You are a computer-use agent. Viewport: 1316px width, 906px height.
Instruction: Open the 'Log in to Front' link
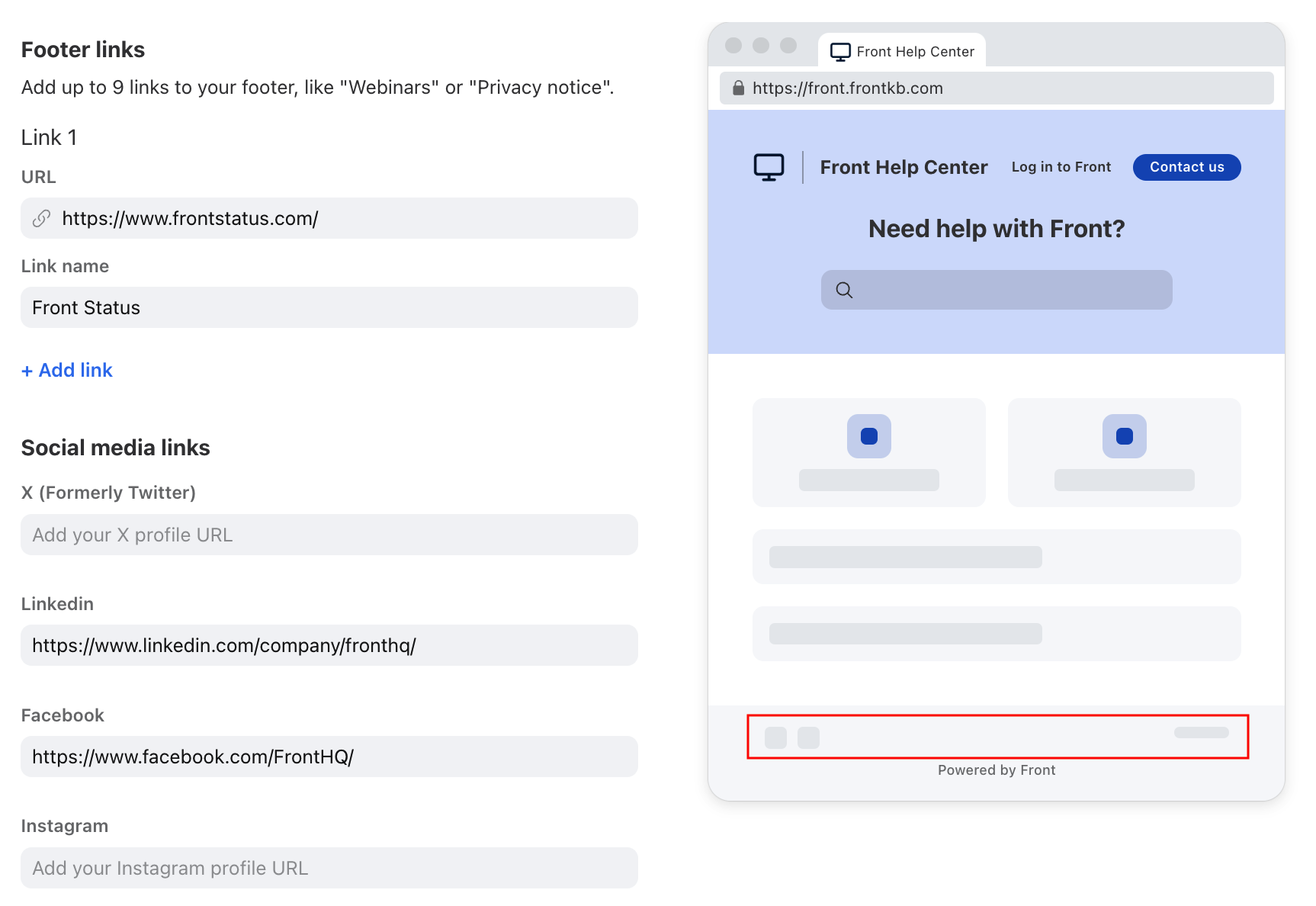(1061, 167)
